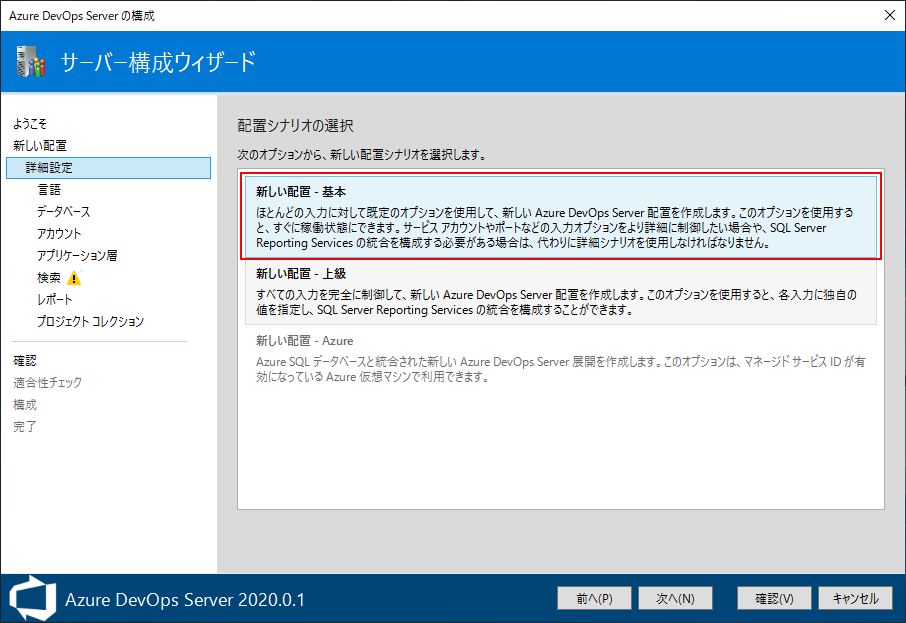Go to プロジェクト コレクション step
The image size is (906, 623).
[90, 322]
